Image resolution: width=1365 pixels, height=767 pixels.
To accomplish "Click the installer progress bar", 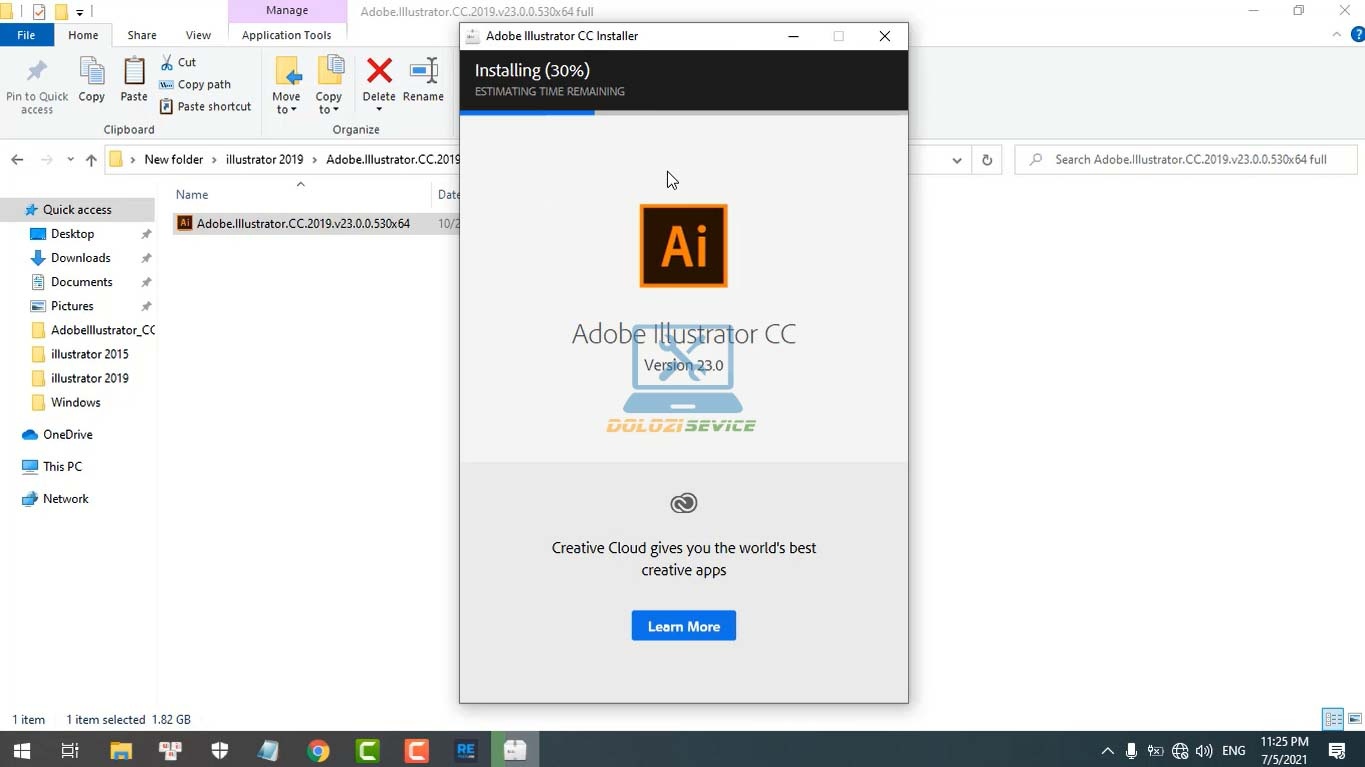I will [683, 113].
